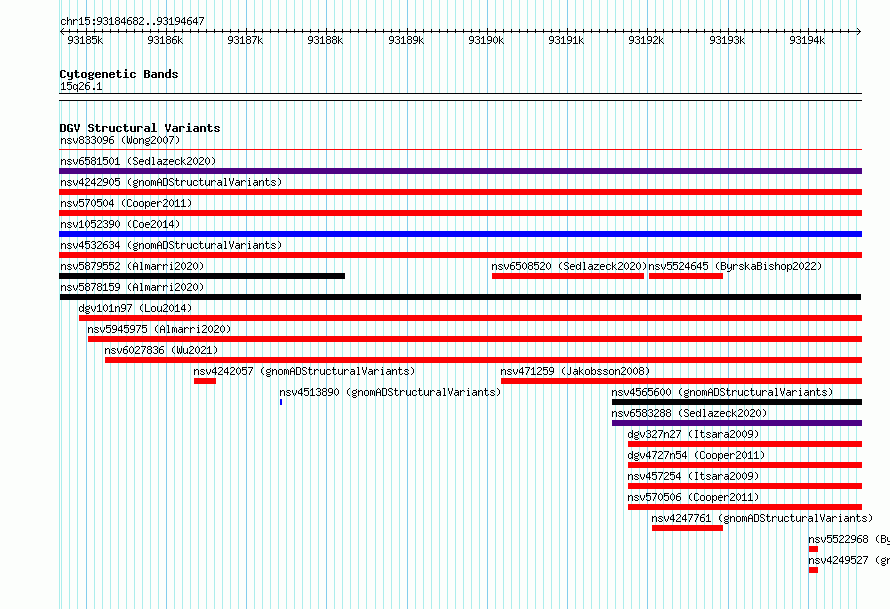Click the small red bar under nsv4242057
This screenshot has height=609, width=890.
(205, 381)
